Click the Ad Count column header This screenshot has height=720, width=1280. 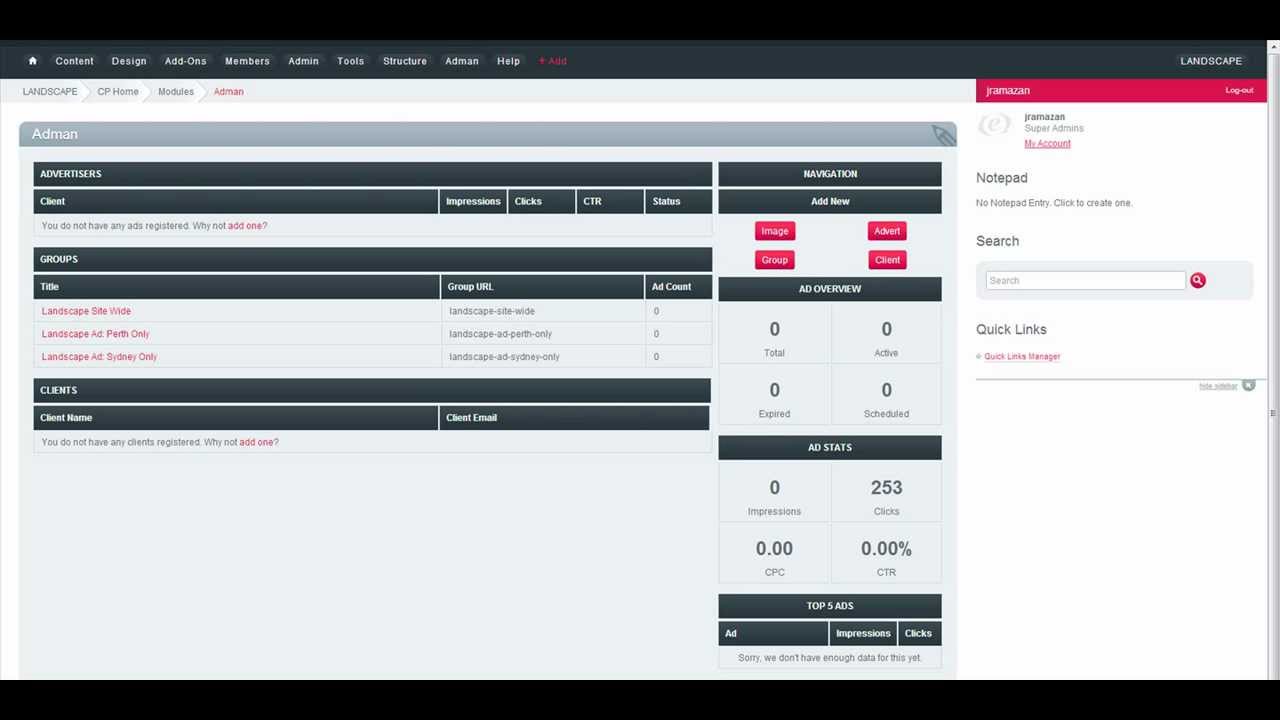[679, 287]
